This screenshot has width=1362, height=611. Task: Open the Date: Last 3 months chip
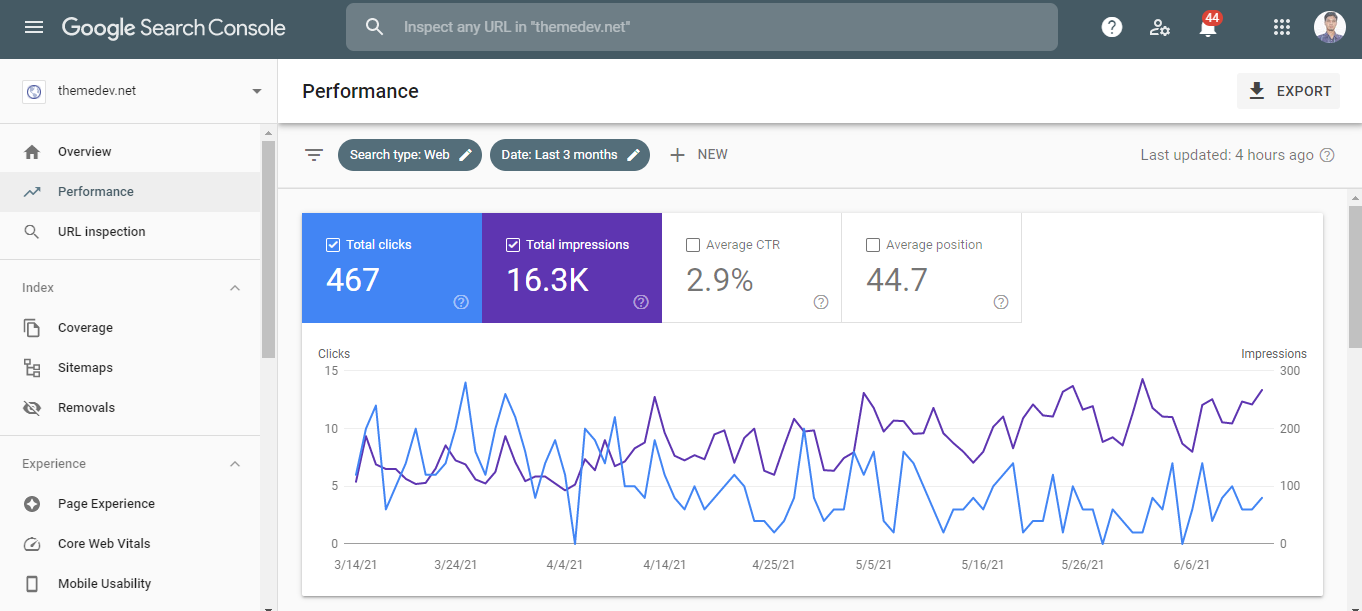tap(570, 155)
